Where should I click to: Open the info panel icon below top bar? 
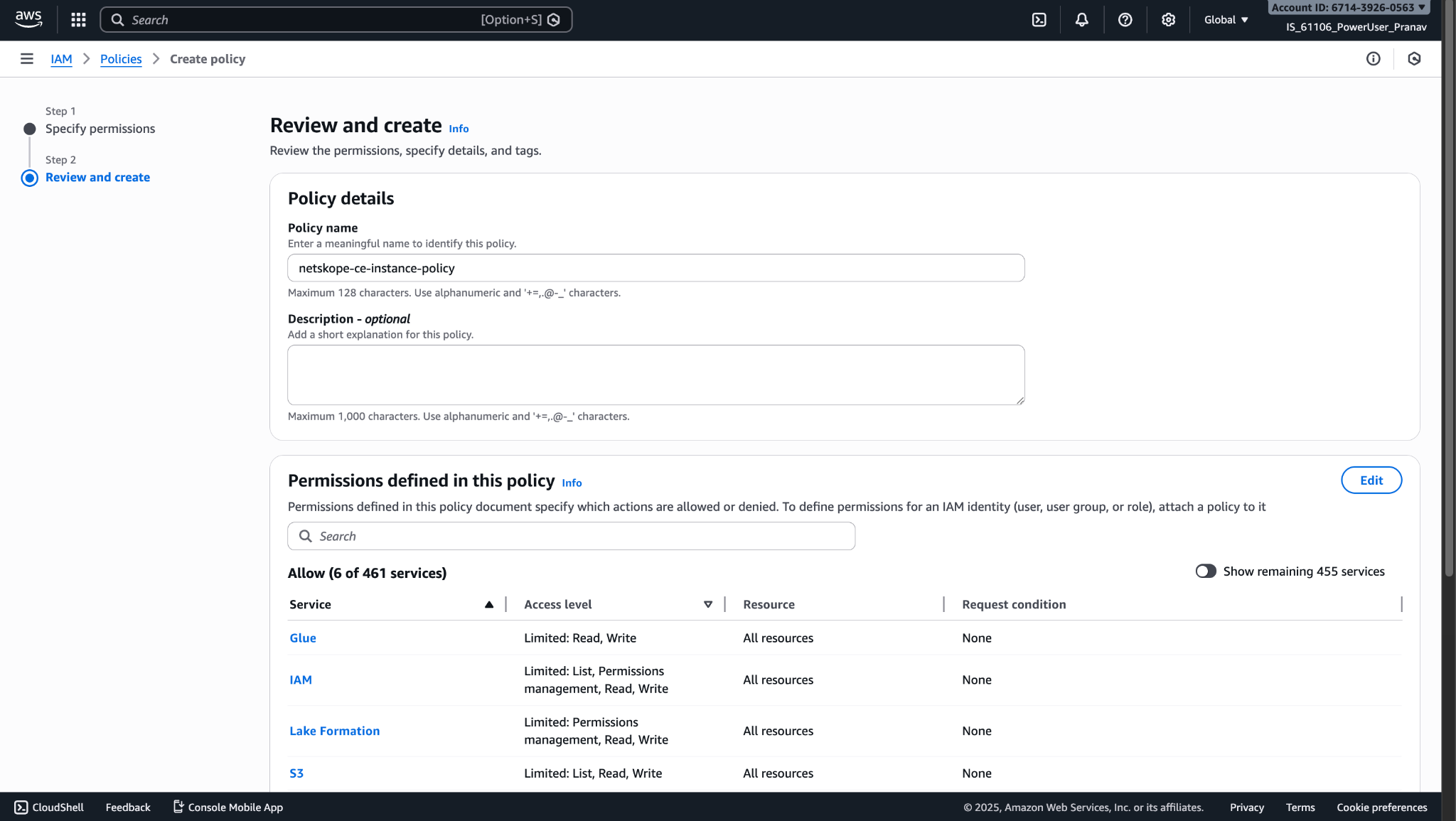pos(1373,59)
